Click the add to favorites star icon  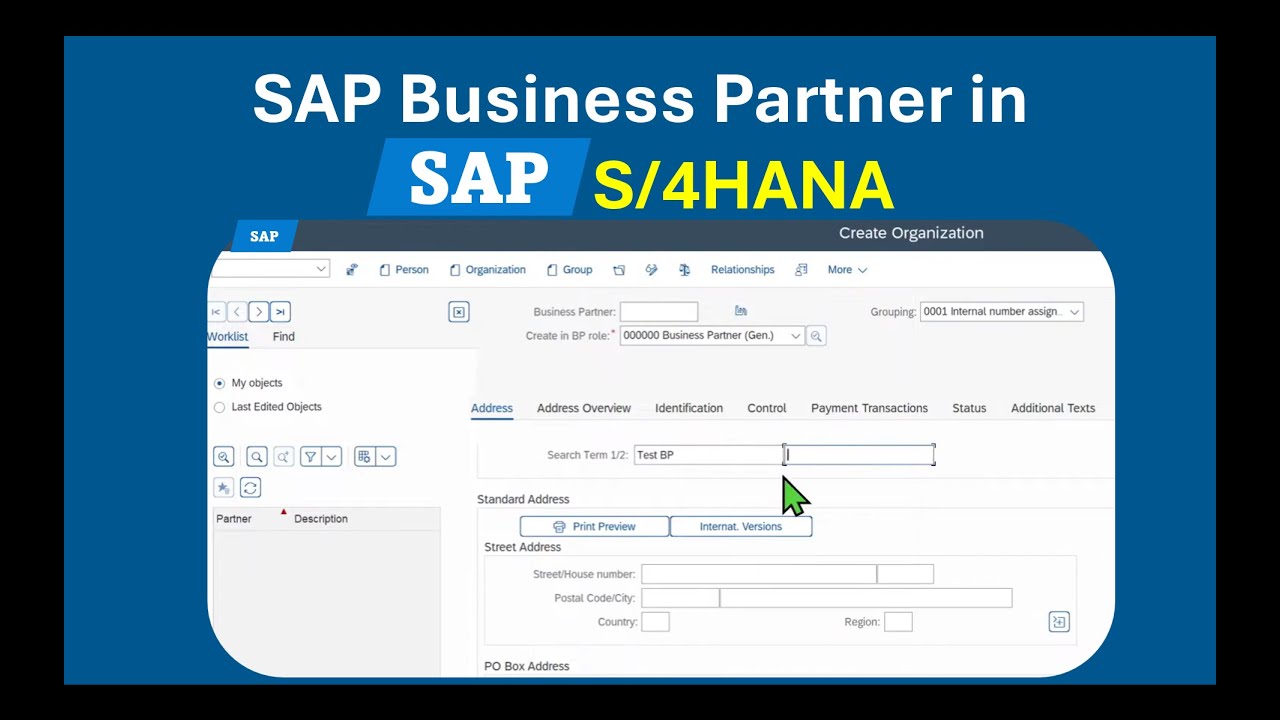coord(224,488)
